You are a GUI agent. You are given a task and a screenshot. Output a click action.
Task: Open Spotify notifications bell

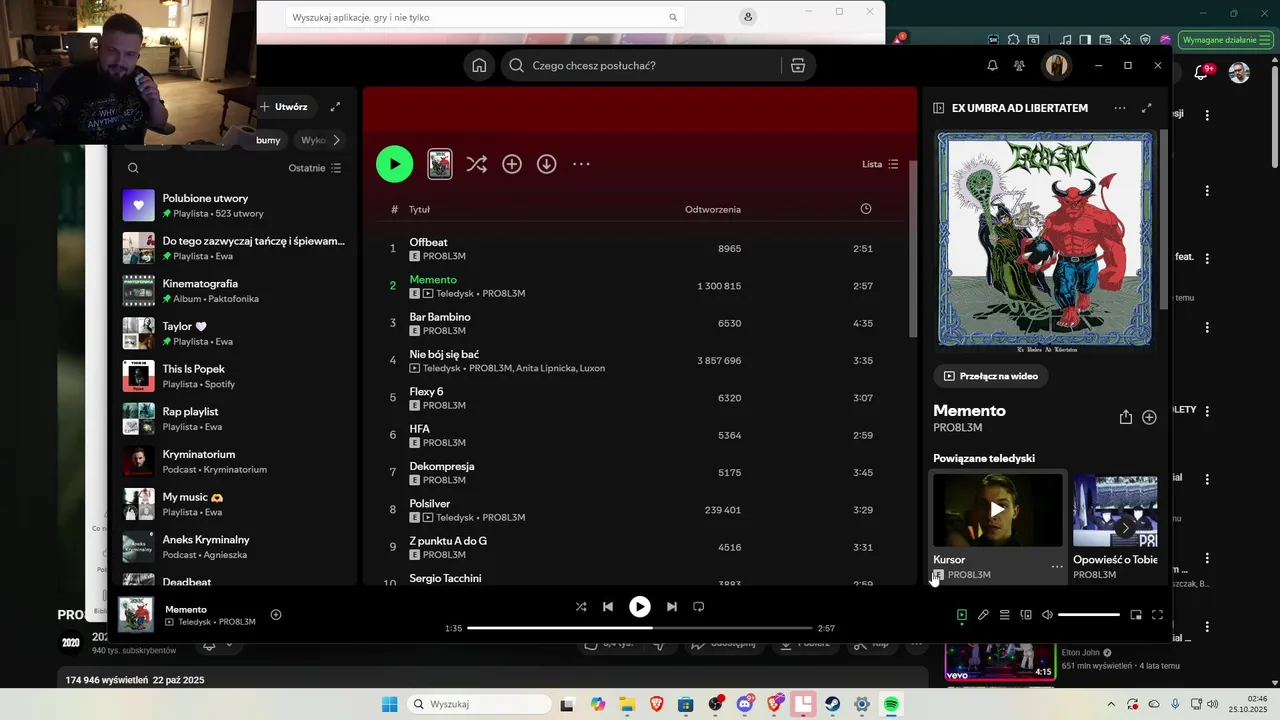pyautogui.click(x=992, y=65)
